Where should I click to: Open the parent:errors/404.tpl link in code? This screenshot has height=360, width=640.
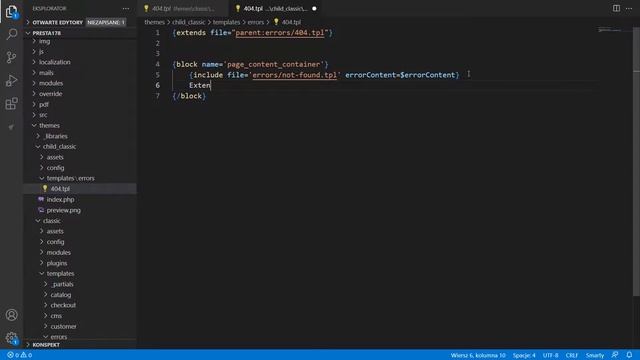(280, 33)
